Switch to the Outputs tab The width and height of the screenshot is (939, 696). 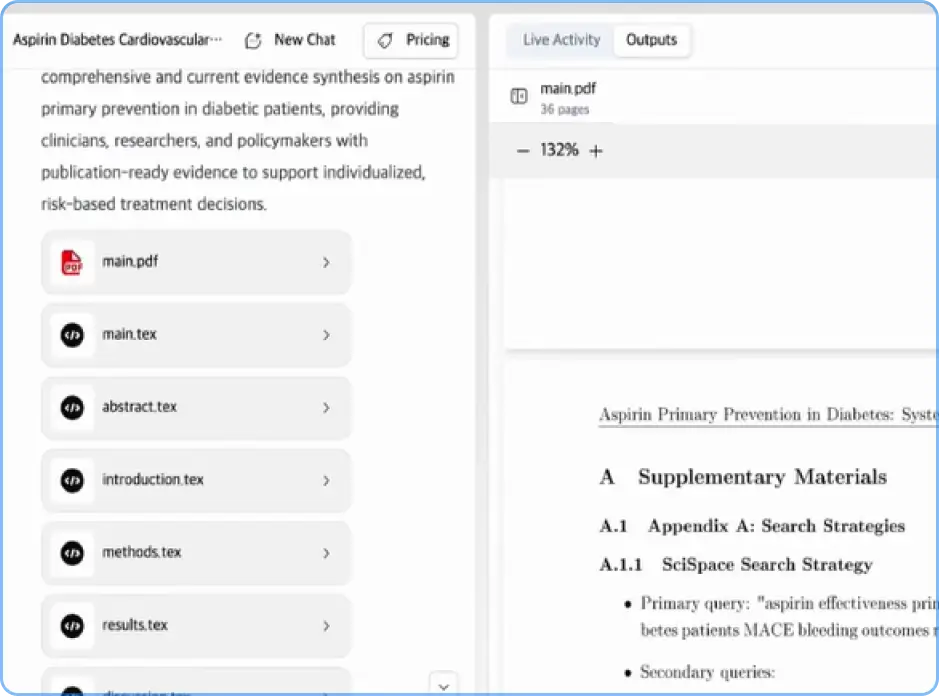tap(652, 40)
